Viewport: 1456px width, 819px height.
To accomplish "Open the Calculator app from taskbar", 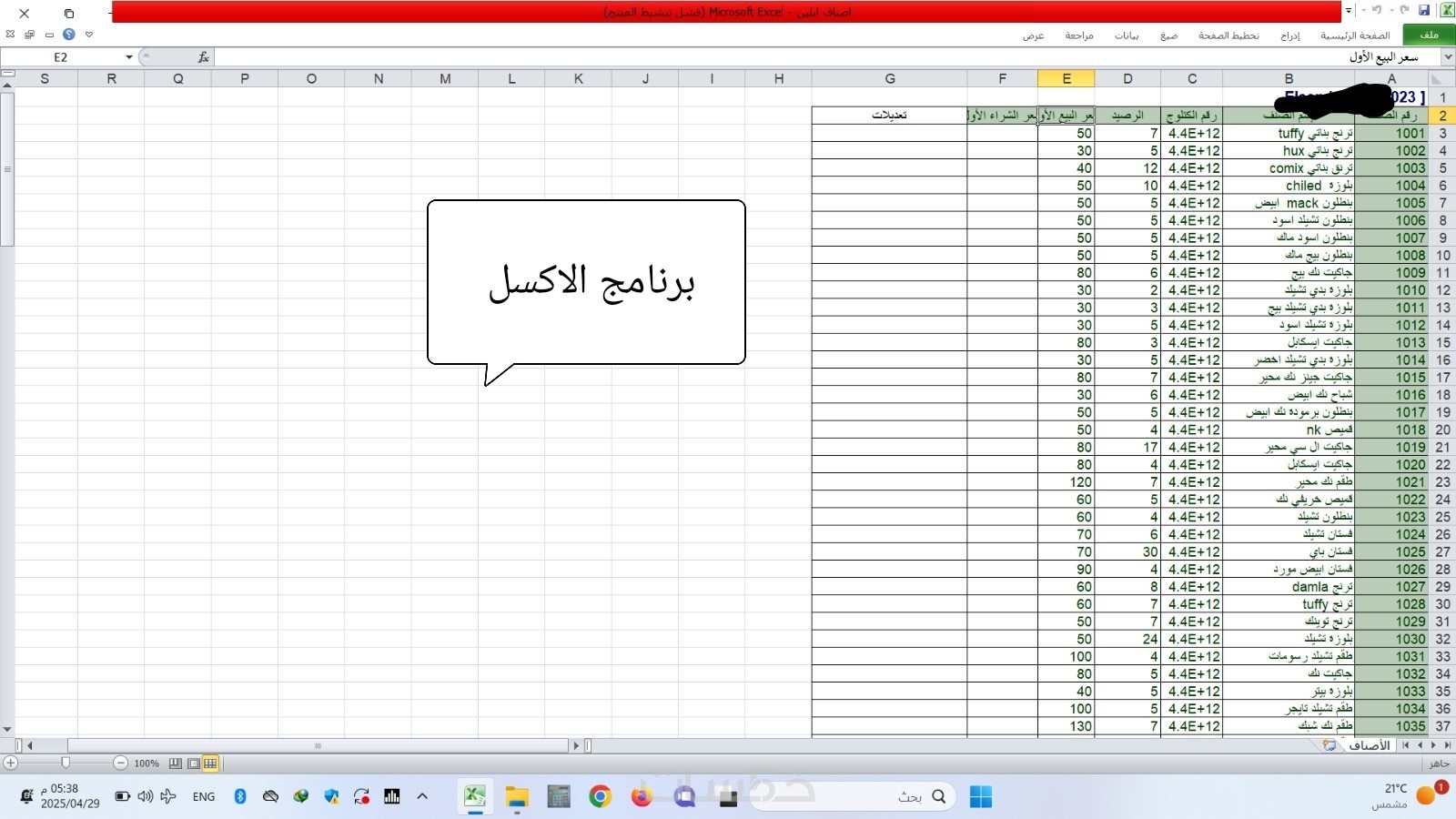I will [559, 797].
